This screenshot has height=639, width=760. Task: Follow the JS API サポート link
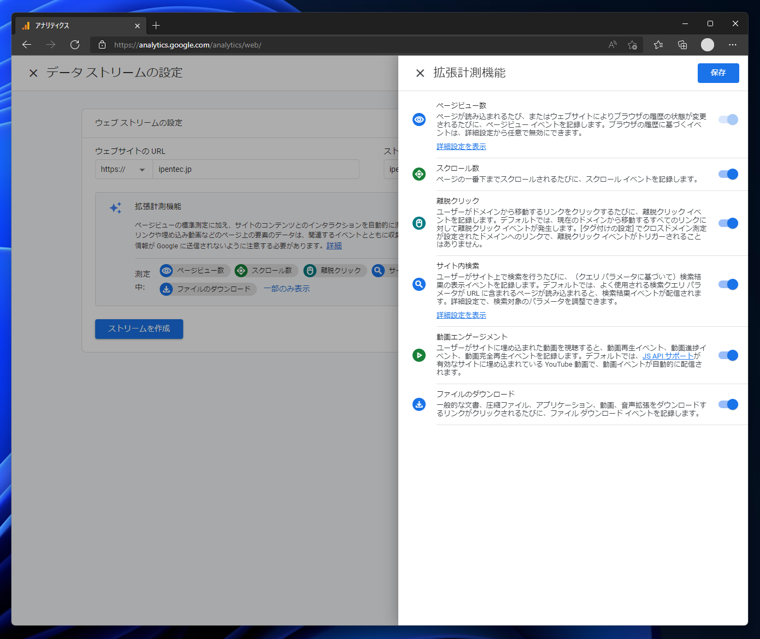pyautogui.click(x=668, y=356)
